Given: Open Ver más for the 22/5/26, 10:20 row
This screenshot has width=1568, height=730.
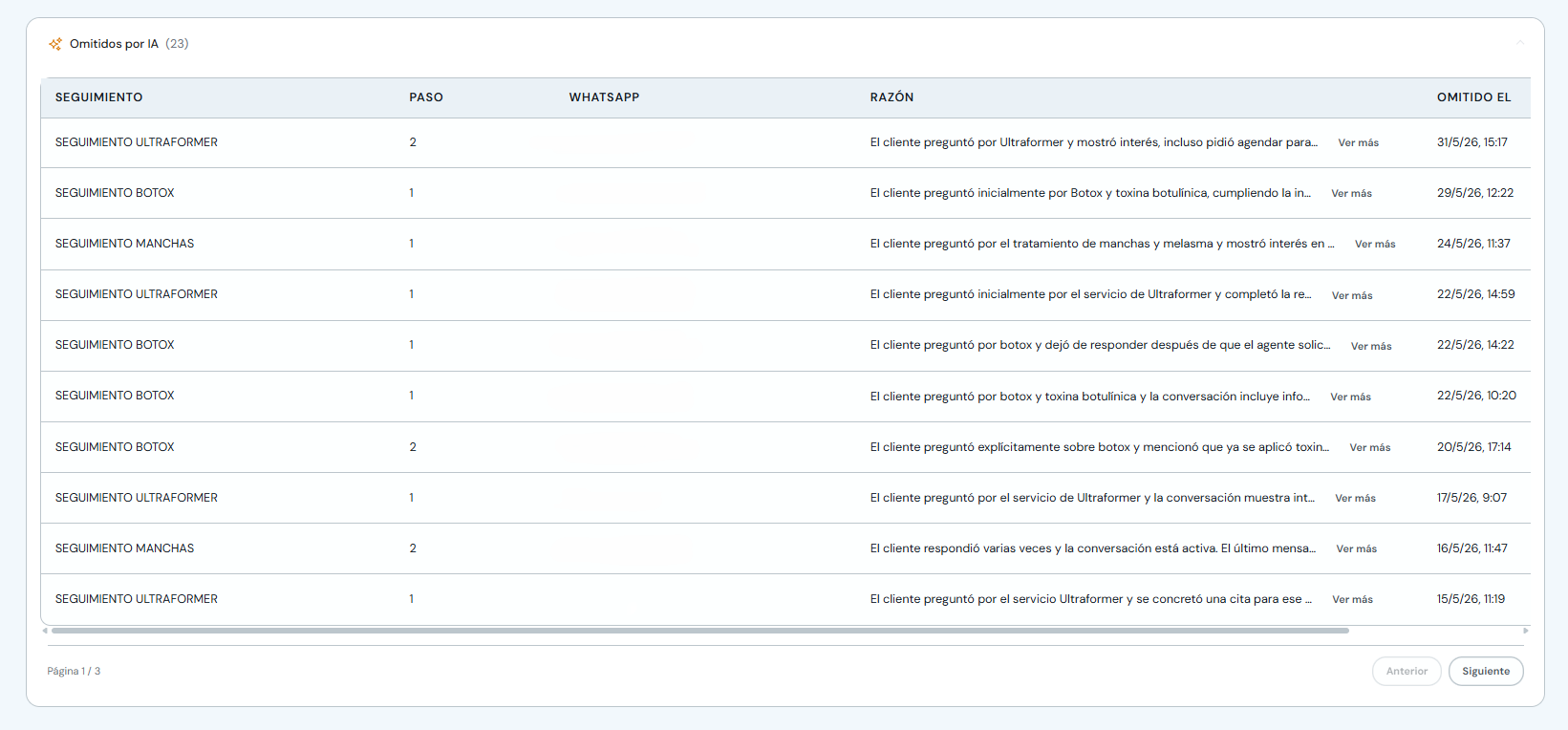Looking at the screenshot, I should pos(1350,397).
